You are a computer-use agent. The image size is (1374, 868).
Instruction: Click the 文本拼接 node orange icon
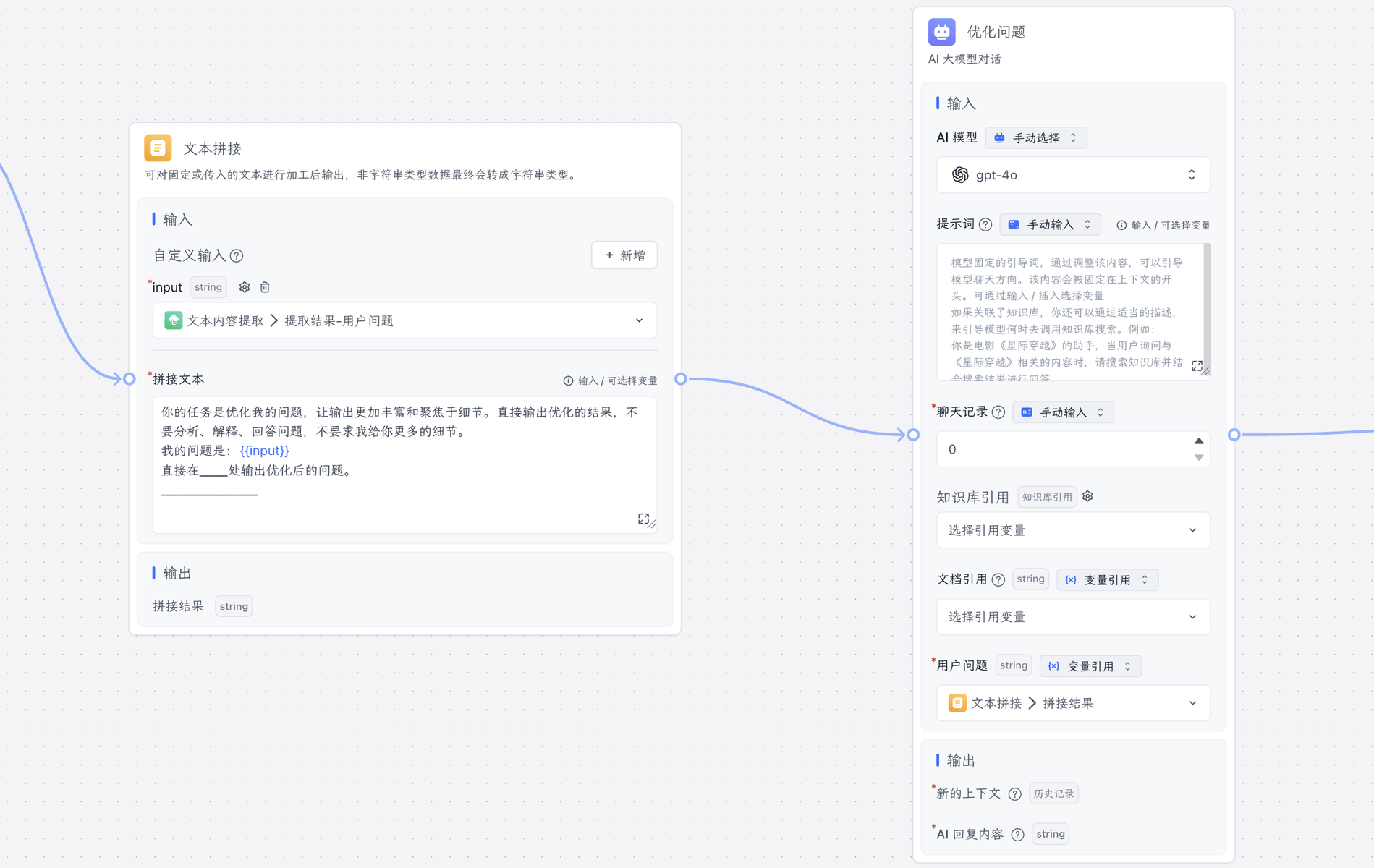158,148
